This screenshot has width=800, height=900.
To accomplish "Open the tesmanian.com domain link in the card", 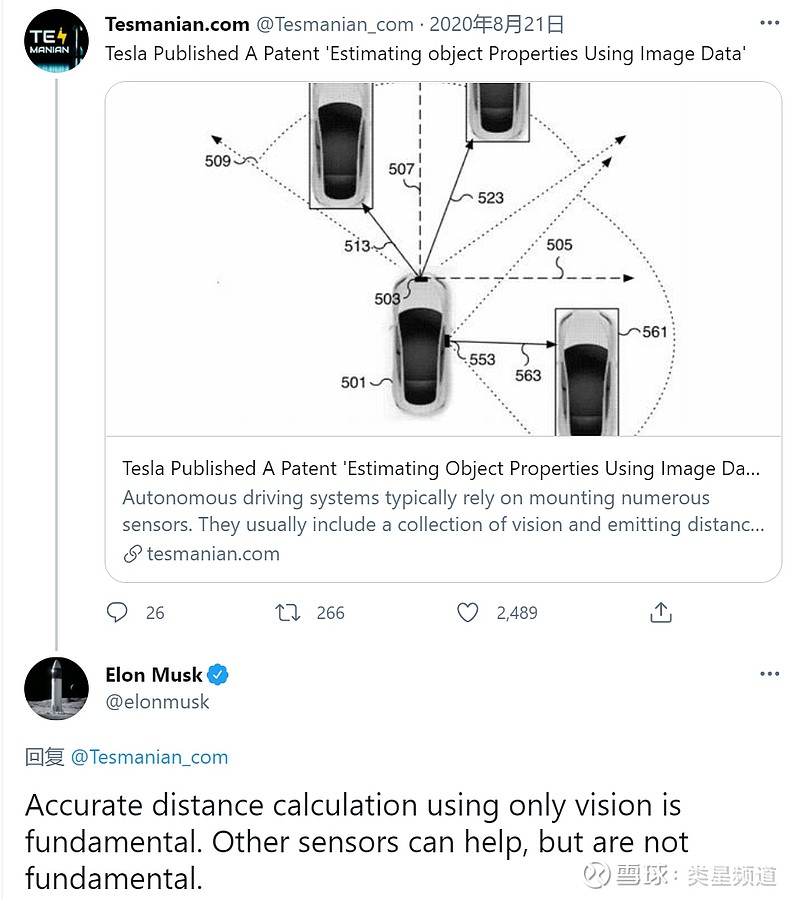I will [213, 554].
